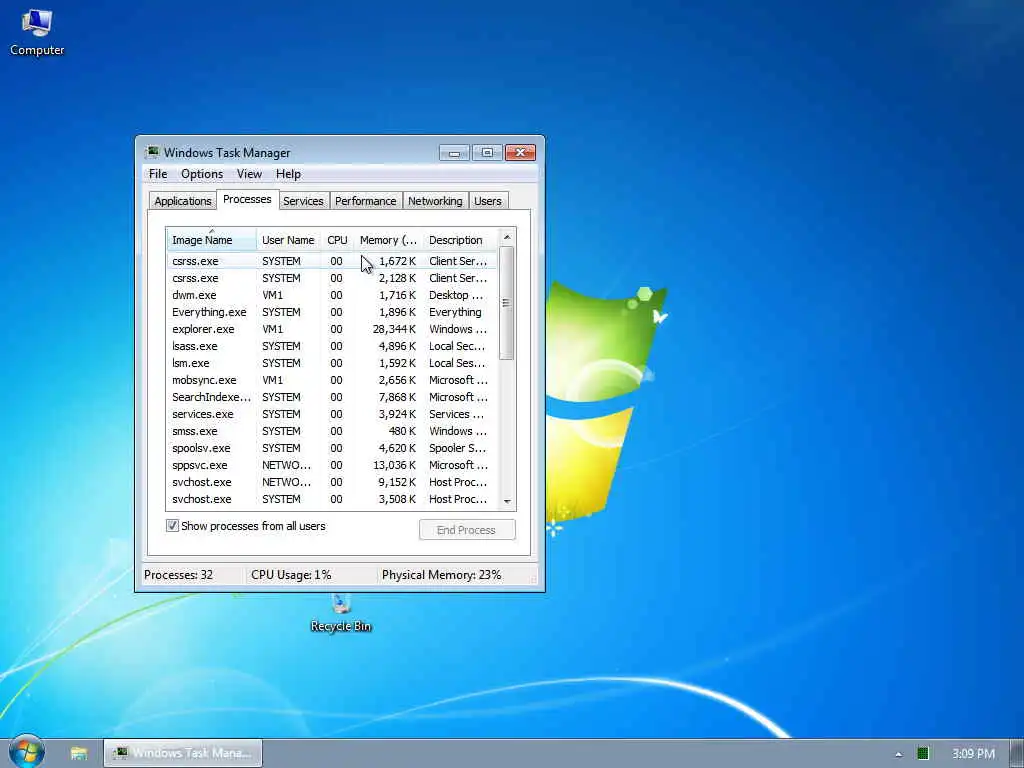Viewport: 1024px width, 768px height.
Task: Sort by Image Name column header
Action: [212, 240]
